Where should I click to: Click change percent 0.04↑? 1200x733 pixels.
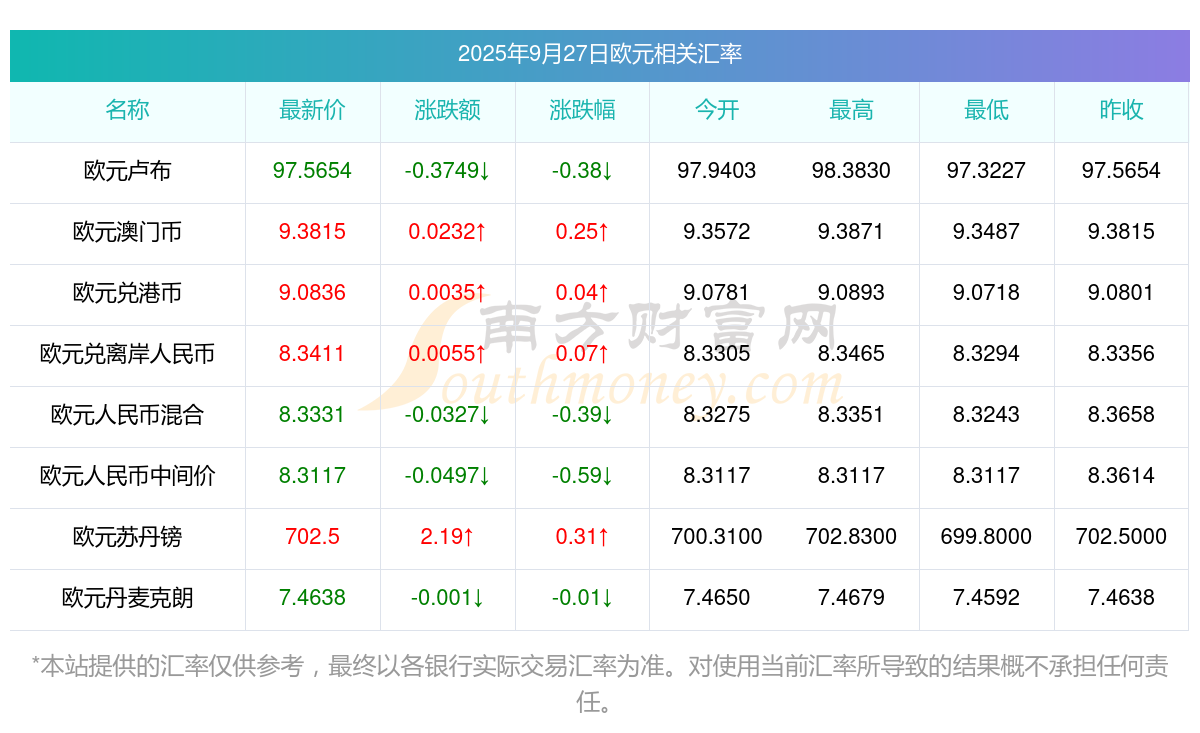pos(582,293)
